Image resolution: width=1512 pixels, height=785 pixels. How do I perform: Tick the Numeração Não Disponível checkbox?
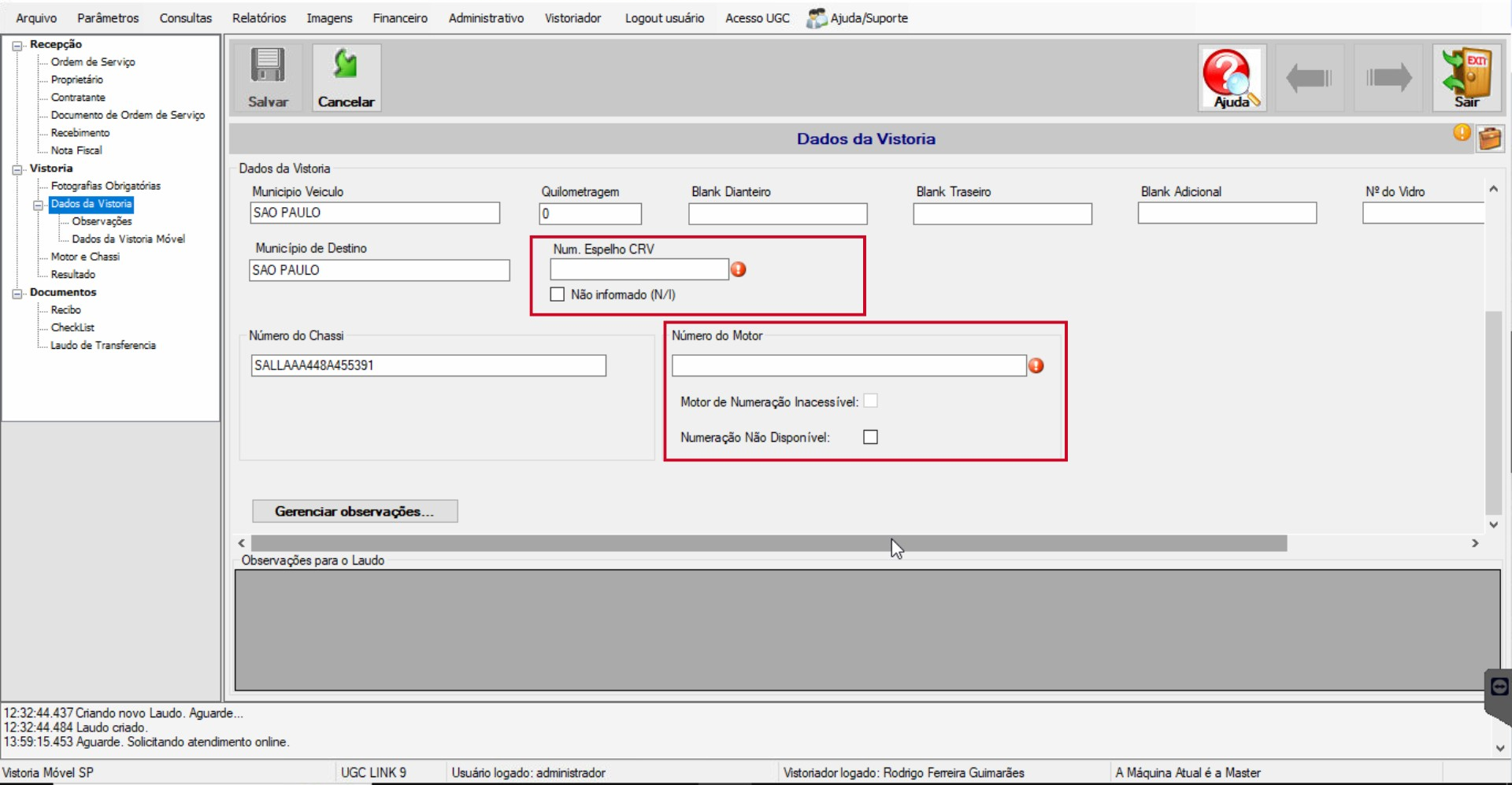pyautogui.click(x=870, y=437)
